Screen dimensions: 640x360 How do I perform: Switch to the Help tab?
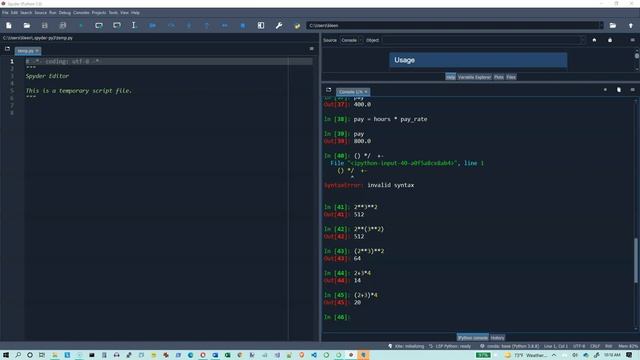click(450, 77)
